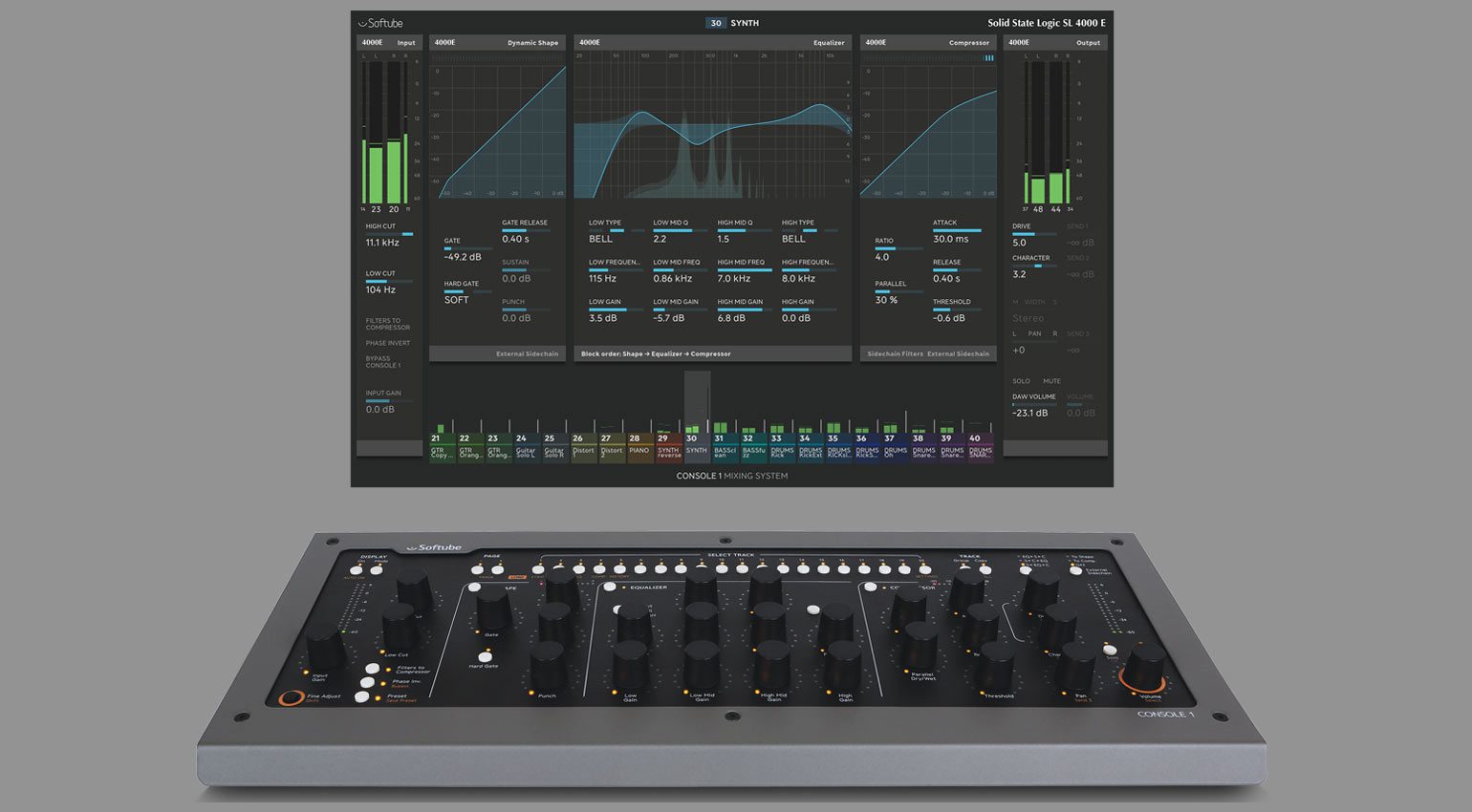This screenshot has height=812, width=1472.
Task: Change the High Type BELL setting
Action: (809, 231)
